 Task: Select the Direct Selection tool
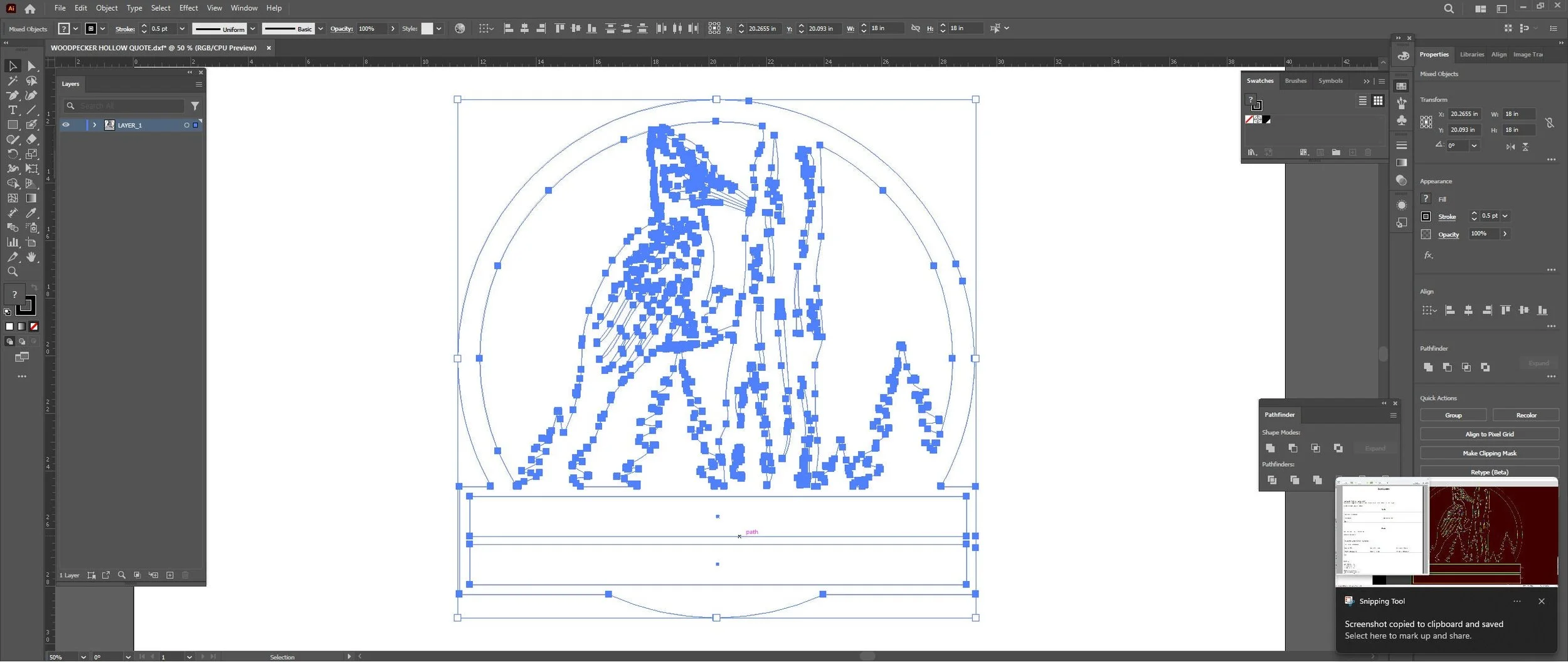coord(31,66)
